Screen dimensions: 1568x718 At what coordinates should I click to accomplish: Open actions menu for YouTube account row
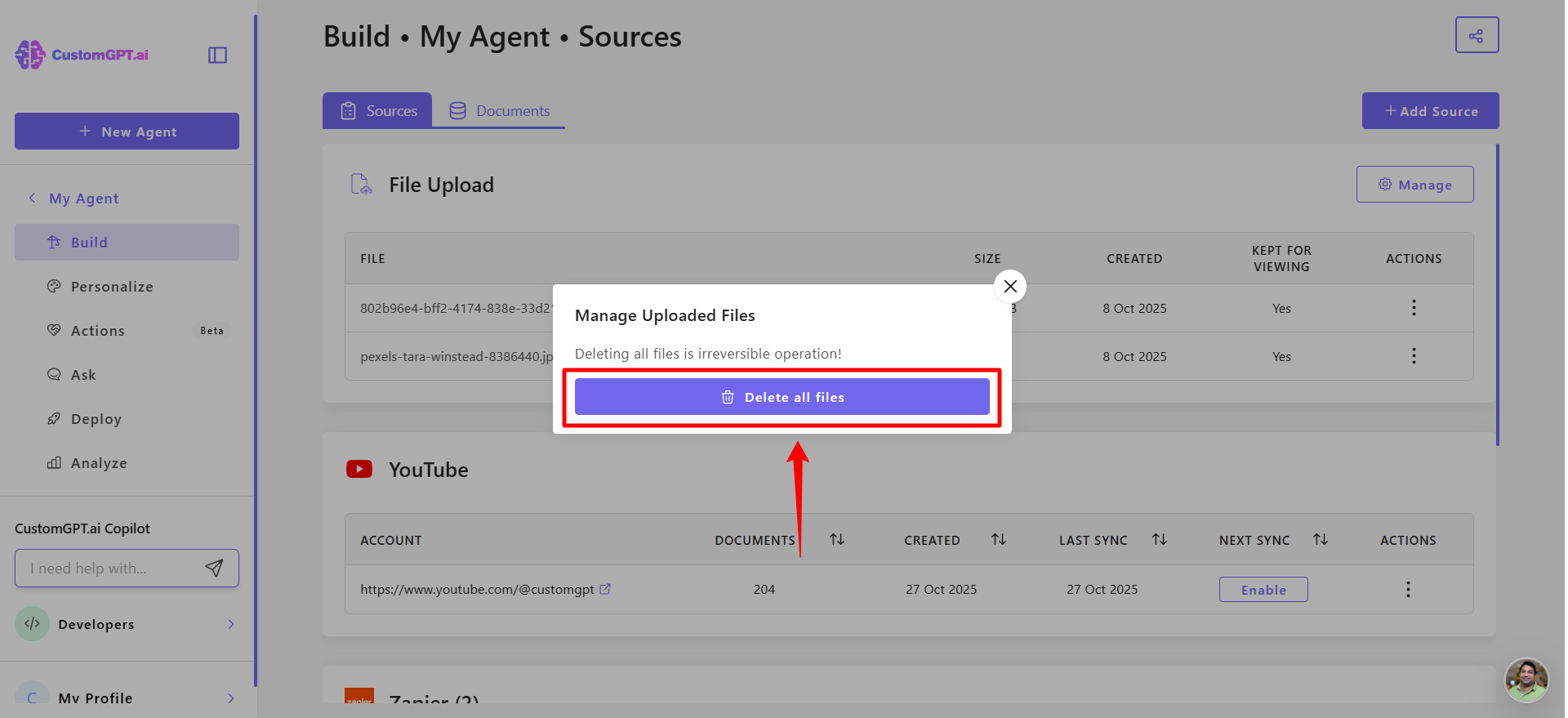(1408, 590)
